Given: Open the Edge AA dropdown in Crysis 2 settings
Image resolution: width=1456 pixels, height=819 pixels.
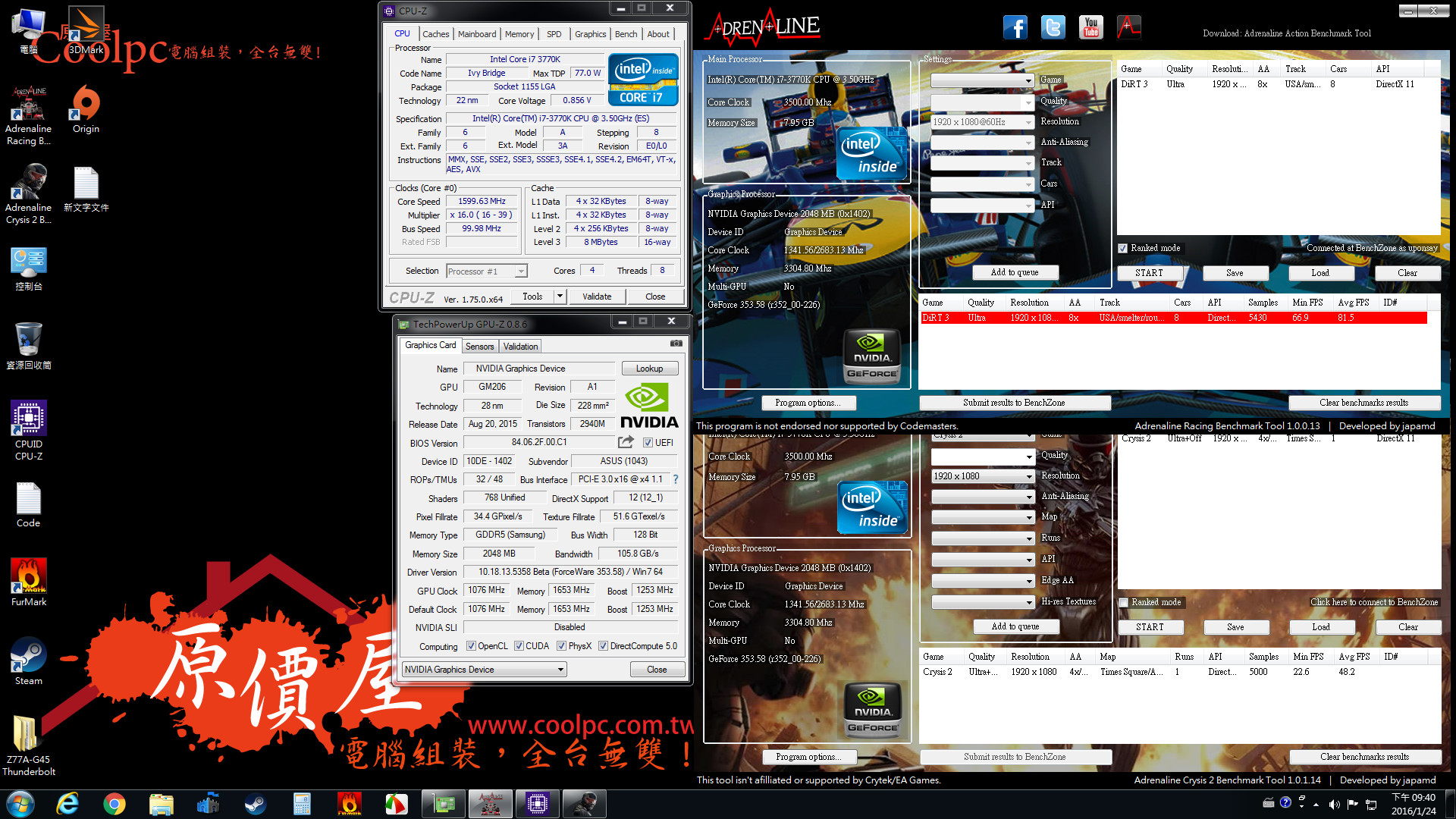Looking at the screenshot, I should [x=983, y=581].
